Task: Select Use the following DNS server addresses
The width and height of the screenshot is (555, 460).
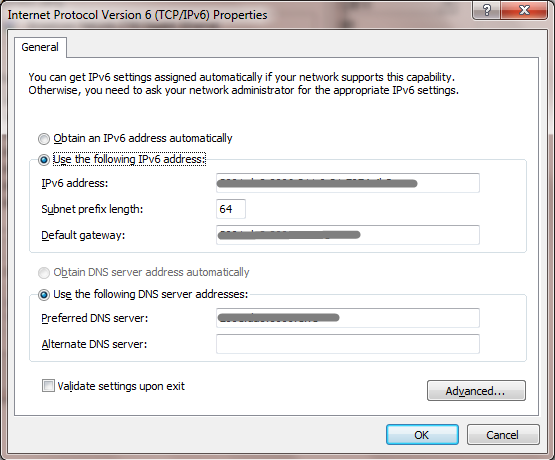Action: 44,294
